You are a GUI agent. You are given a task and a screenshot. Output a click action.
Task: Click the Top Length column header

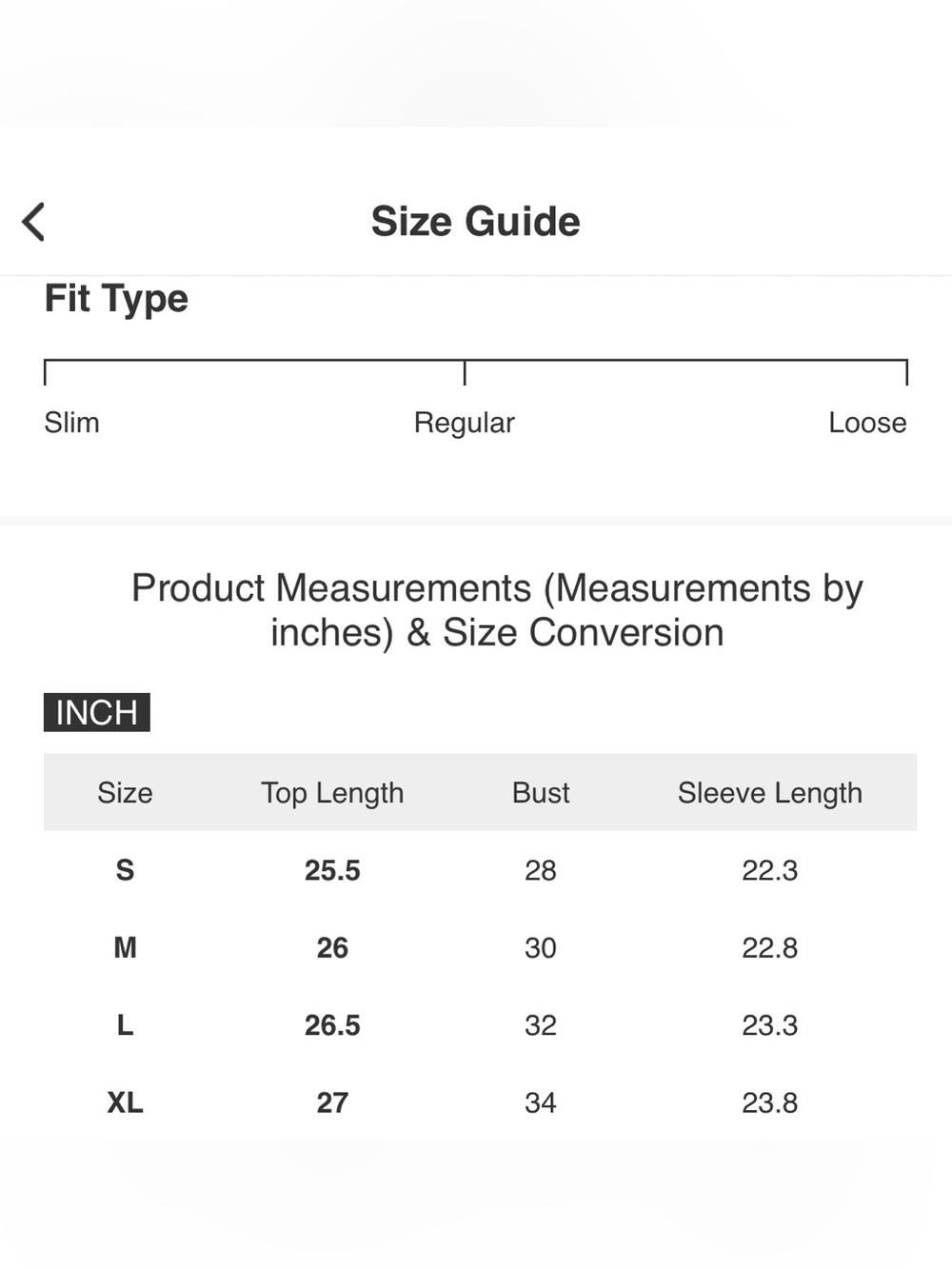332,793
